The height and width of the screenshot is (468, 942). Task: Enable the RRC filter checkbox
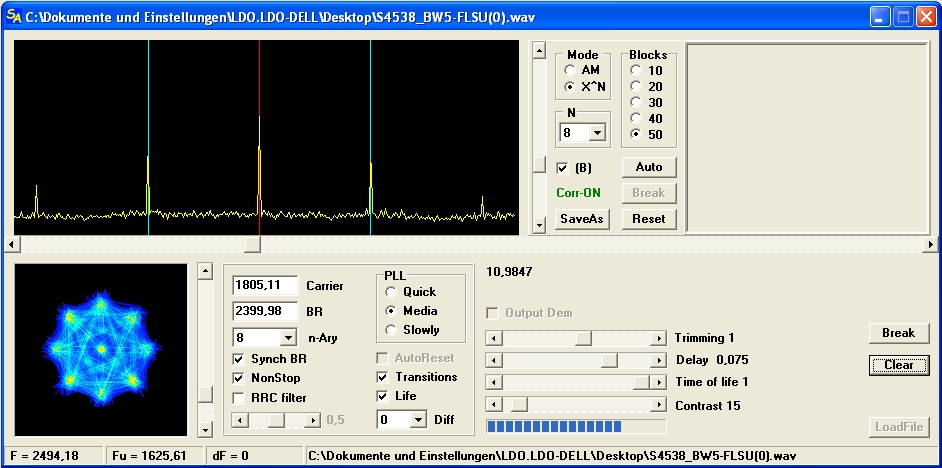pos(239,398)
